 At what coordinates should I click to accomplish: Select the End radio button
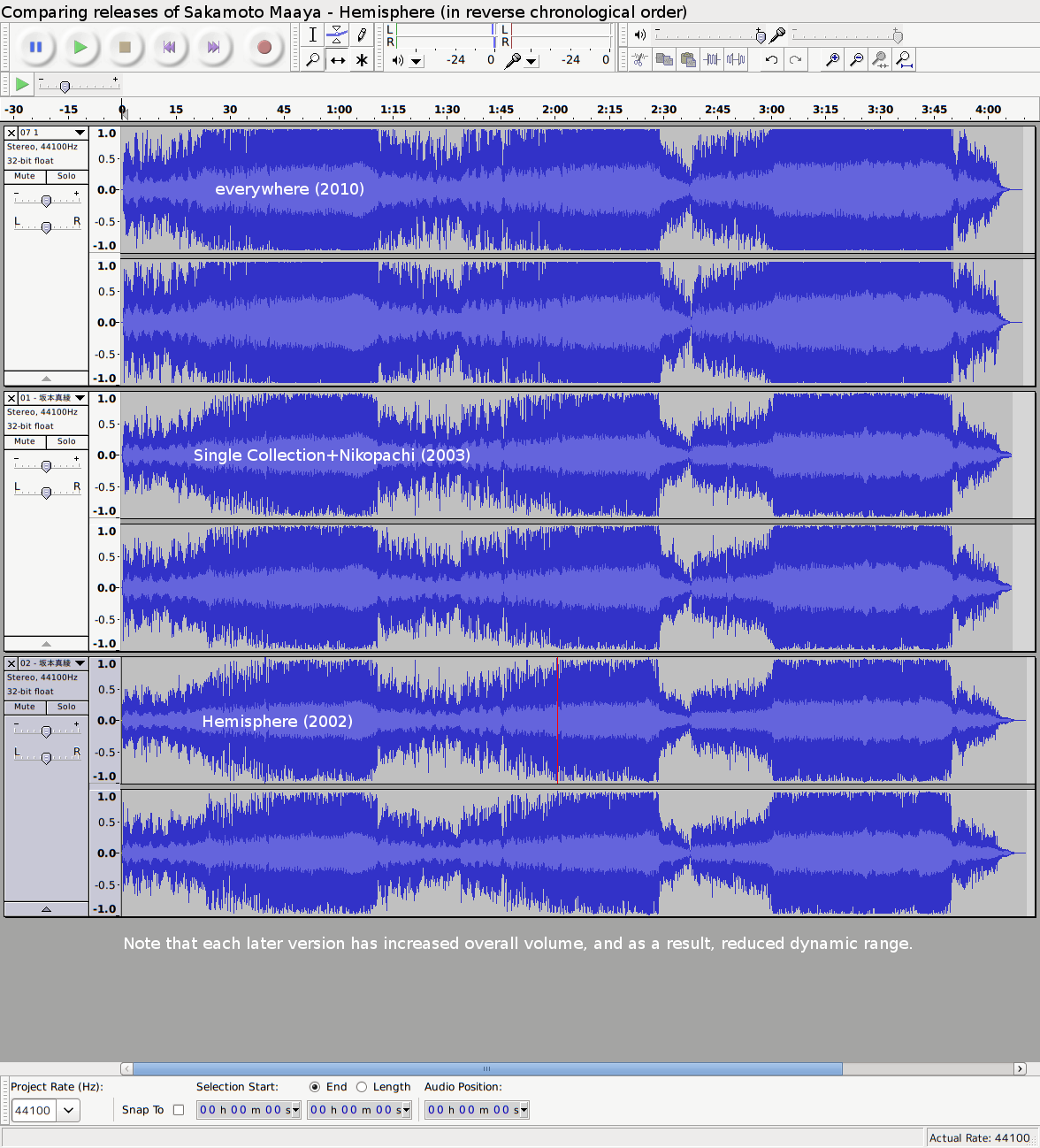(315, 1087)
